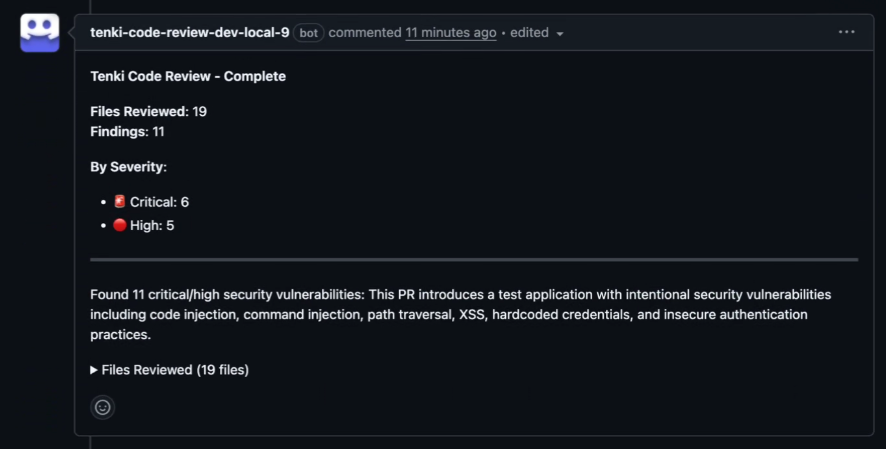Click the siren emoji beside Critical

119,202
